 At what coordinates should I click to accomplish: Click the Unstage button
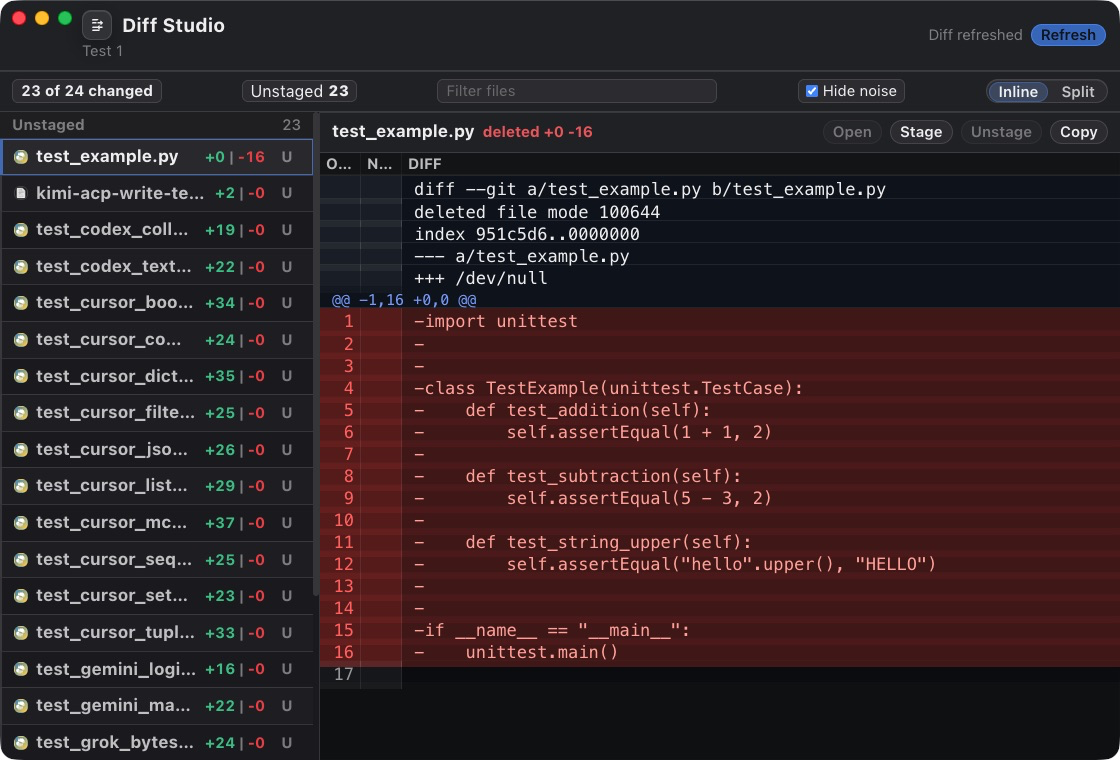click(x=1001, y=132)
